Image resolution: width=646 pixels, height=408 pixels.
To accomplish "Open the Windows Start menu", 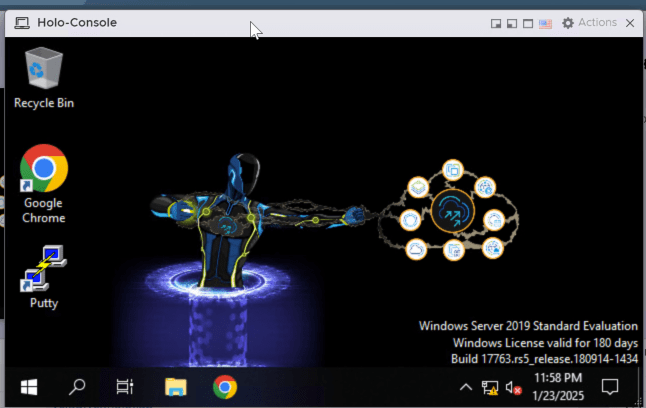I will click(28, 387).
